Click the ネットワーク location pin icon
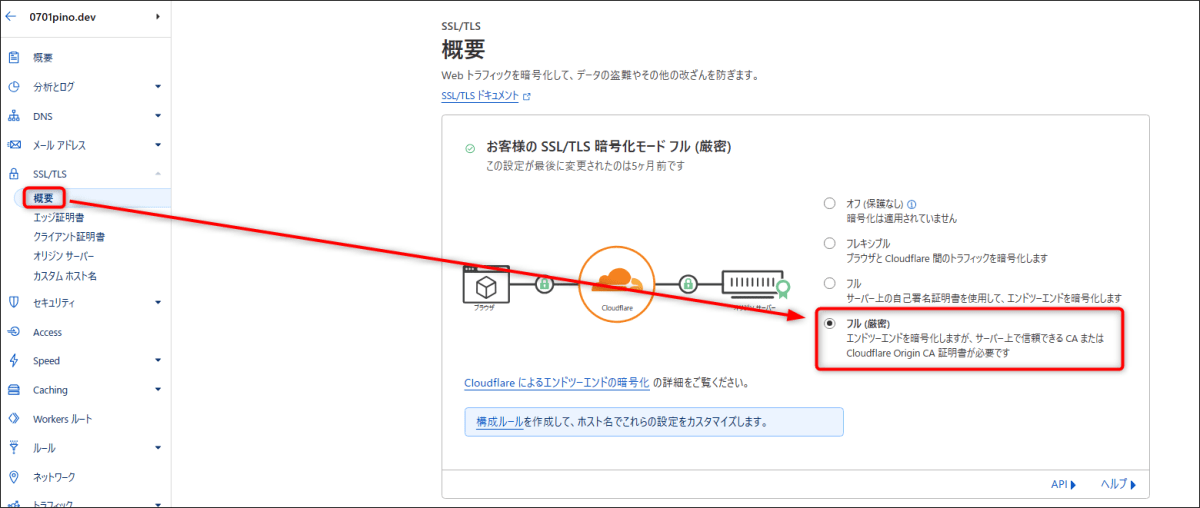The image size is (1200, 508). pyautogui.click(x=14, y=477)
